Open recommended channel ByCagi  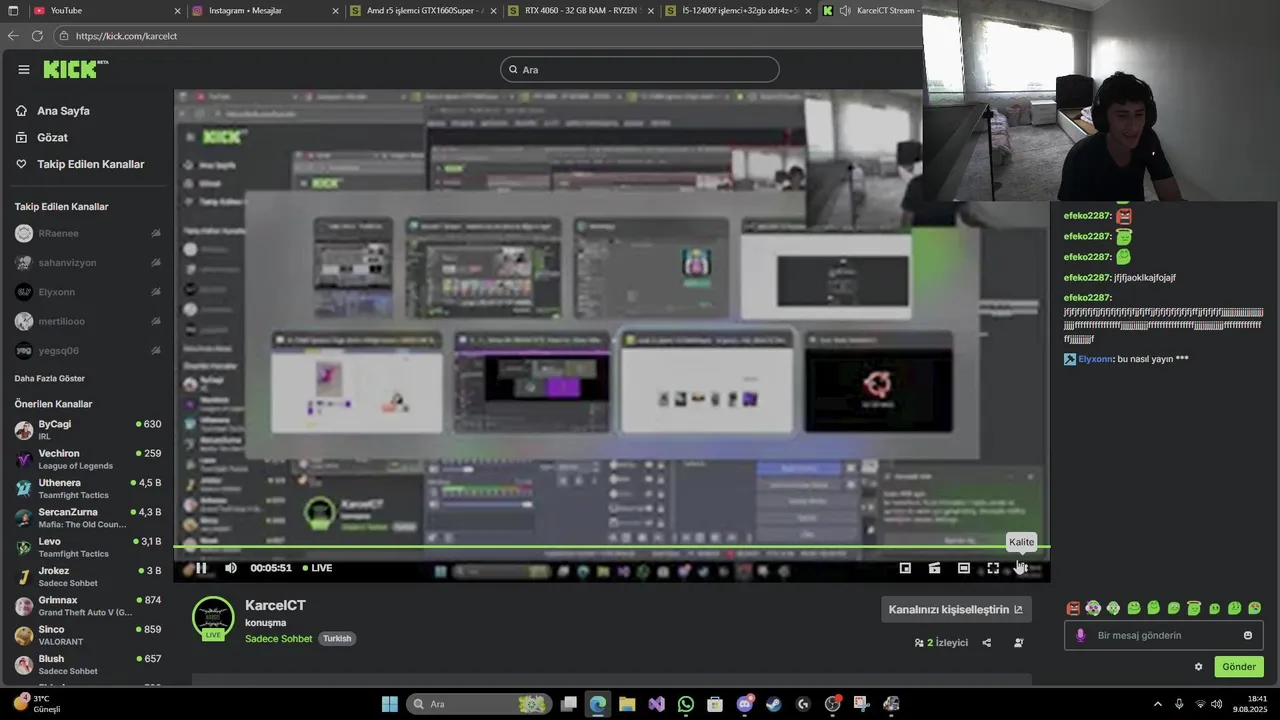[88, 430]
